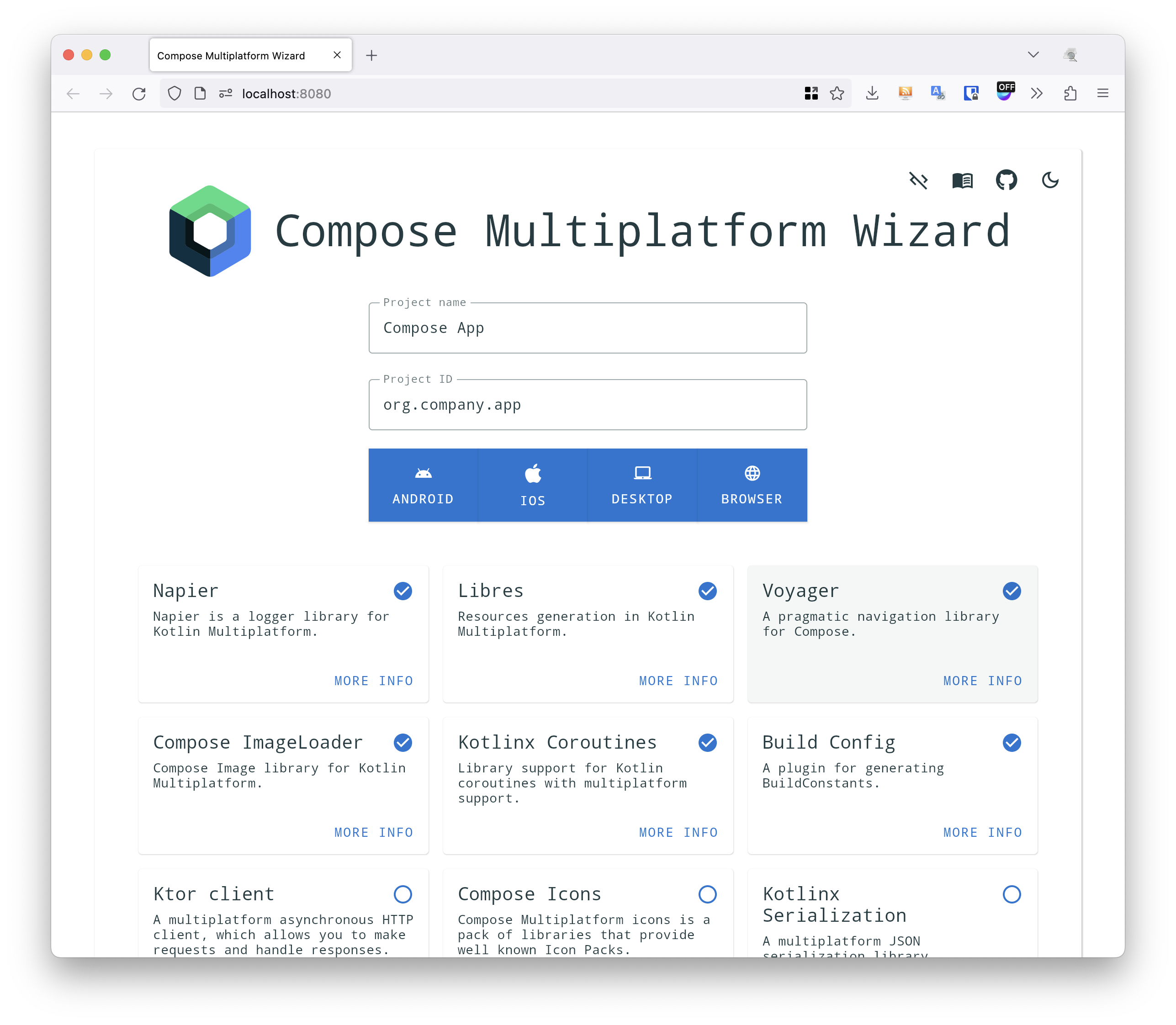Toggle the iOS platform button
The height and width of the screenshot is (1025, 1176).
(533, 485)
